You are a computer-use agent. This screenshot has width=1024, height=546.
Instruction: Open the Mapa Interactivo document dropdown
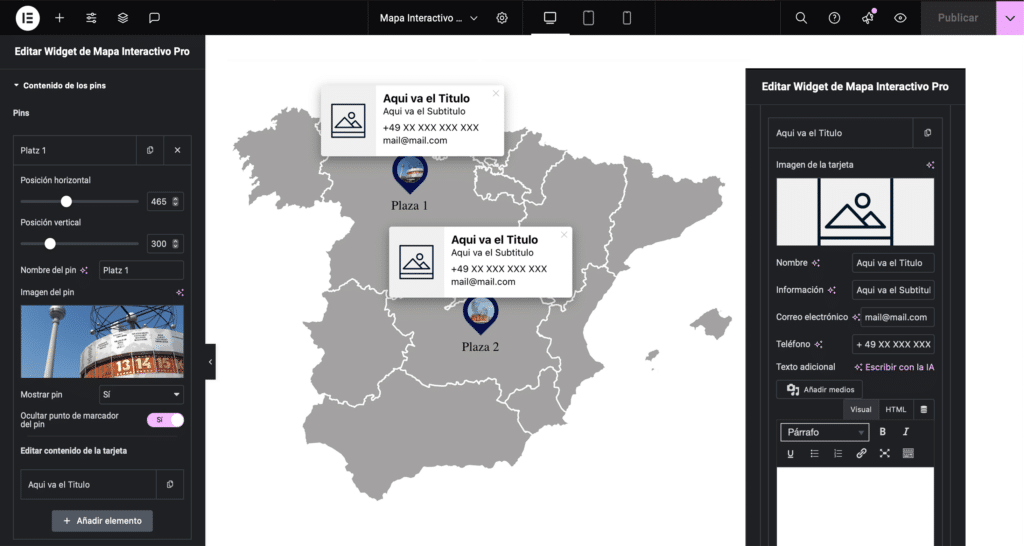[429, 18]
